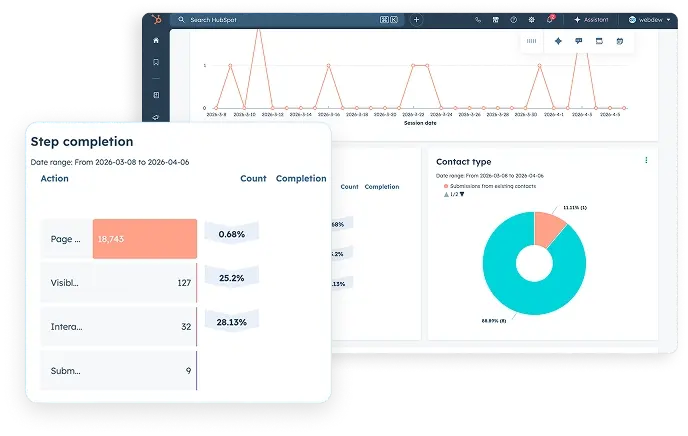Open Contact type three-dot options menu
Viewport: 688px width, 436px height.
646,160
